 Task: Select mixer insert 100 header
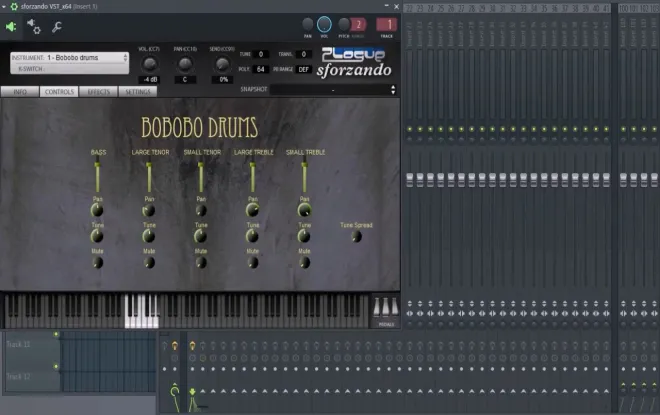(623, 8)
